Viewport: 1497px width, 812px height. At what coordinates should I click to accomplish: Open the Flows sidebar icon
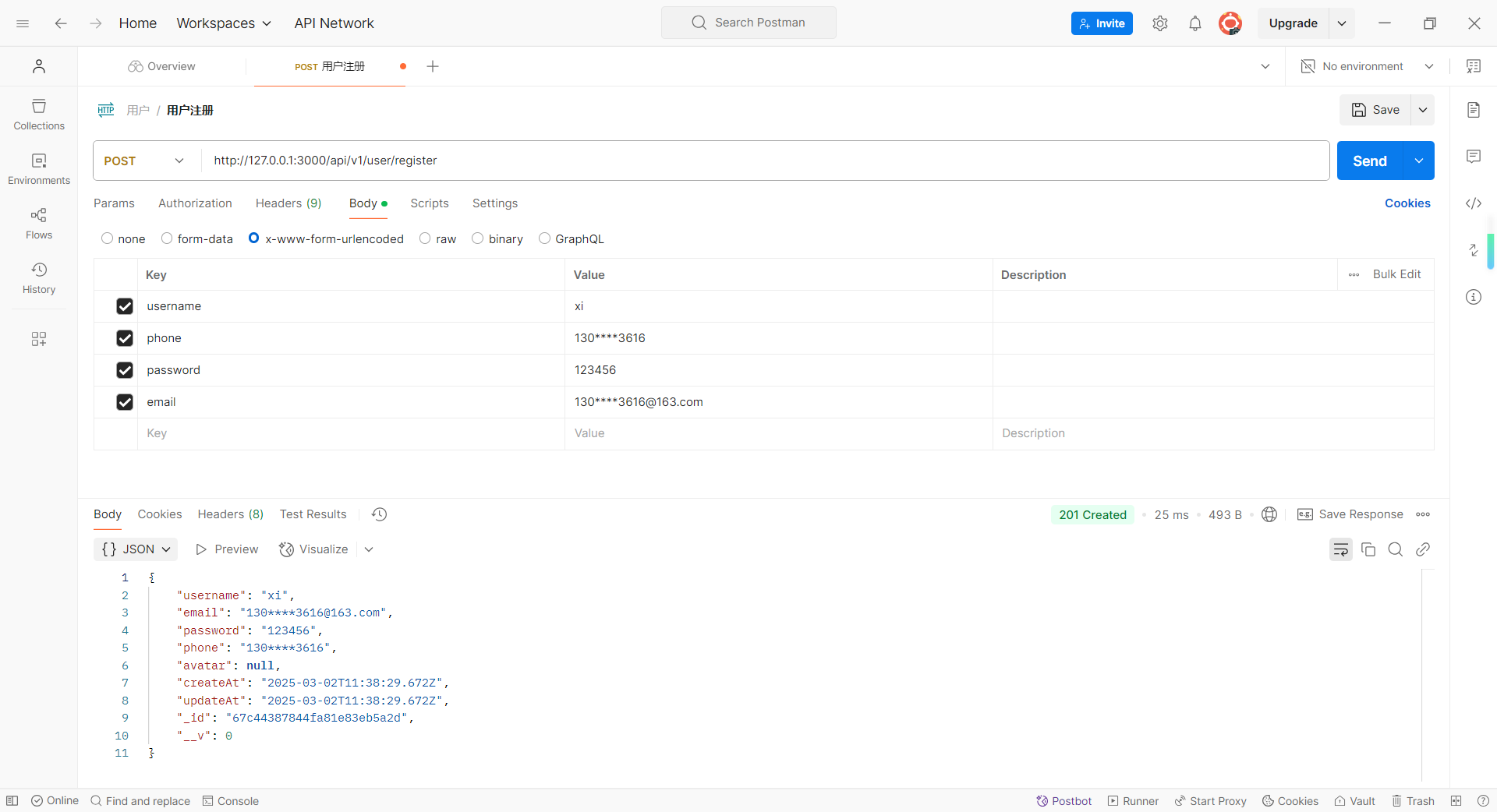(x=39, y=223)
